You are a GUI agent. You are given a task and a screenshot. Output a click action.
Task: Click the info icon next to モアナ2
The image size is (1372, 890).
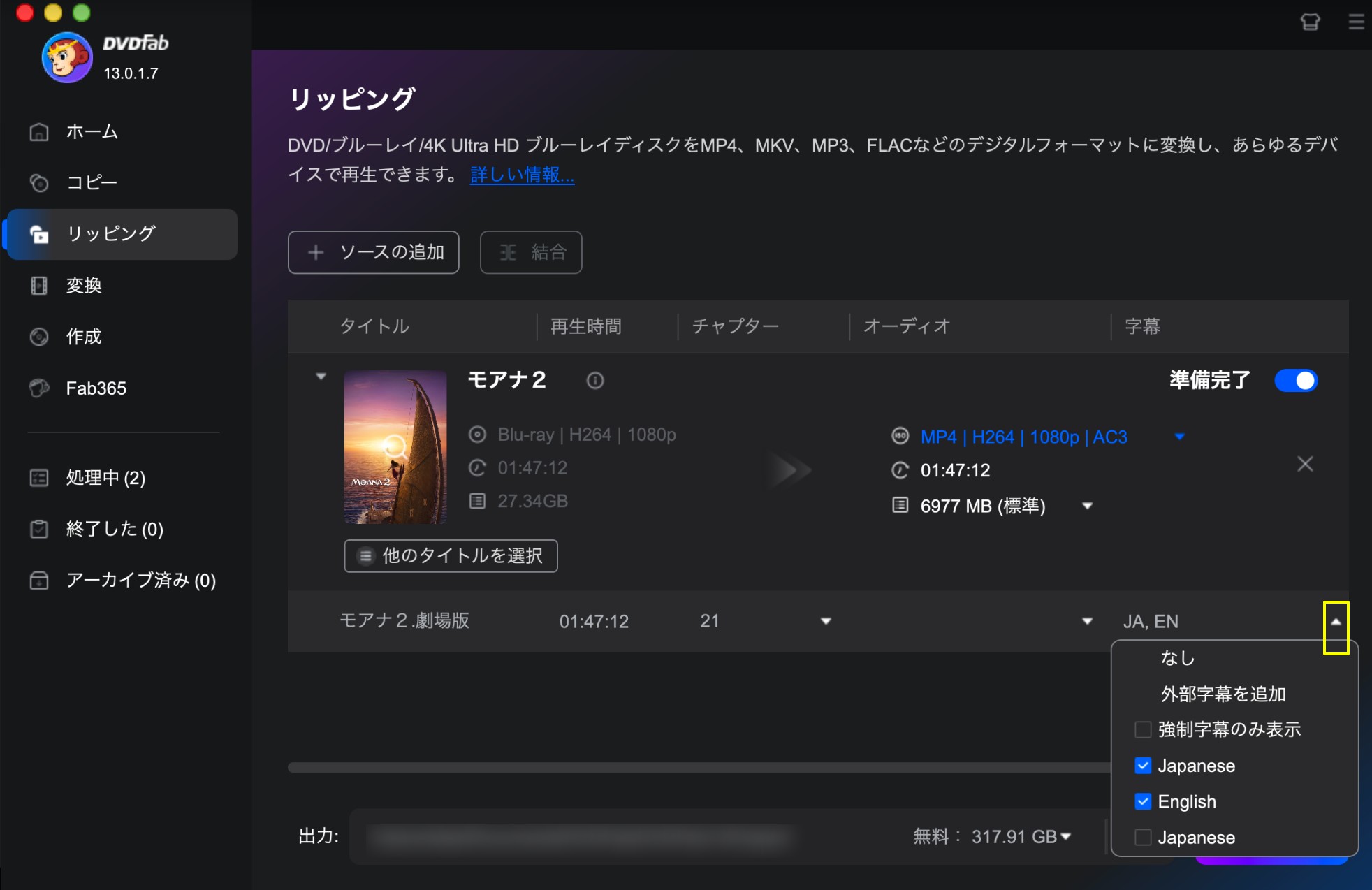[595, 381]
